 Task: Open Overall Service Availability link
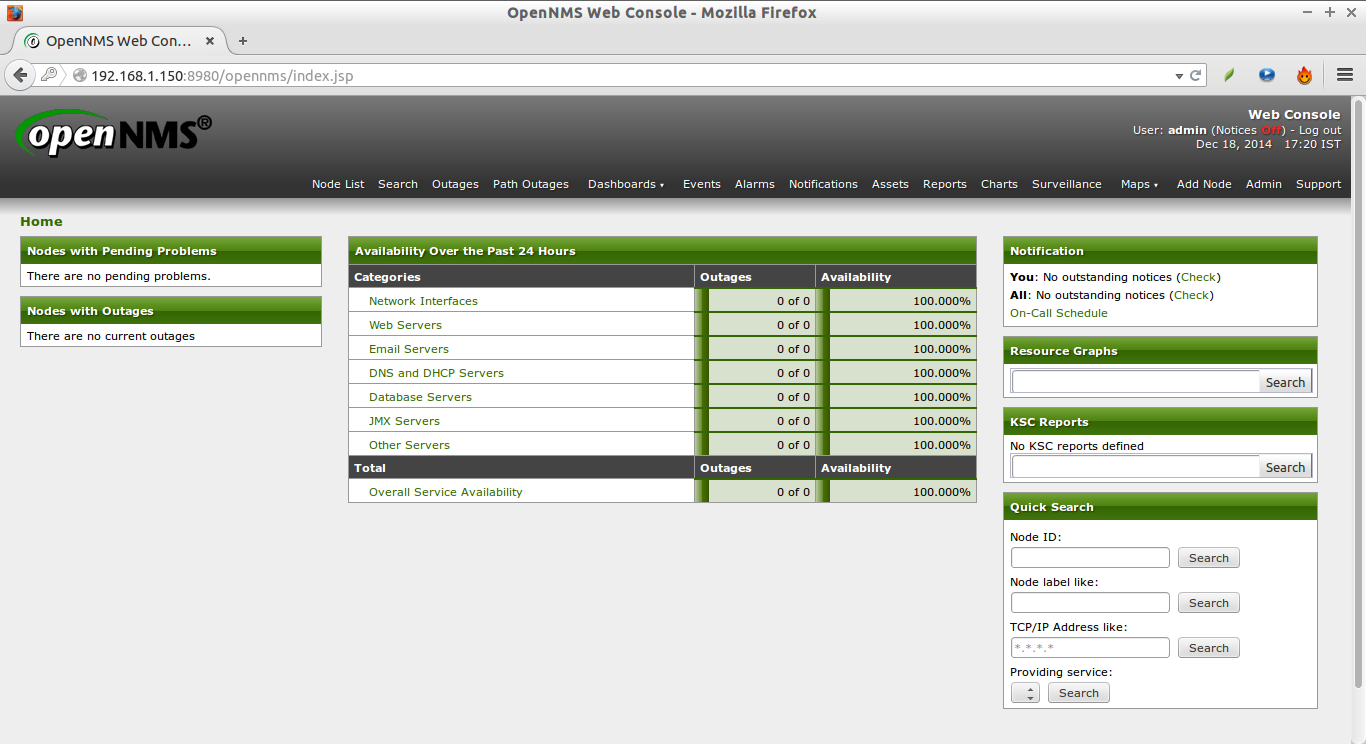[445, 492]
